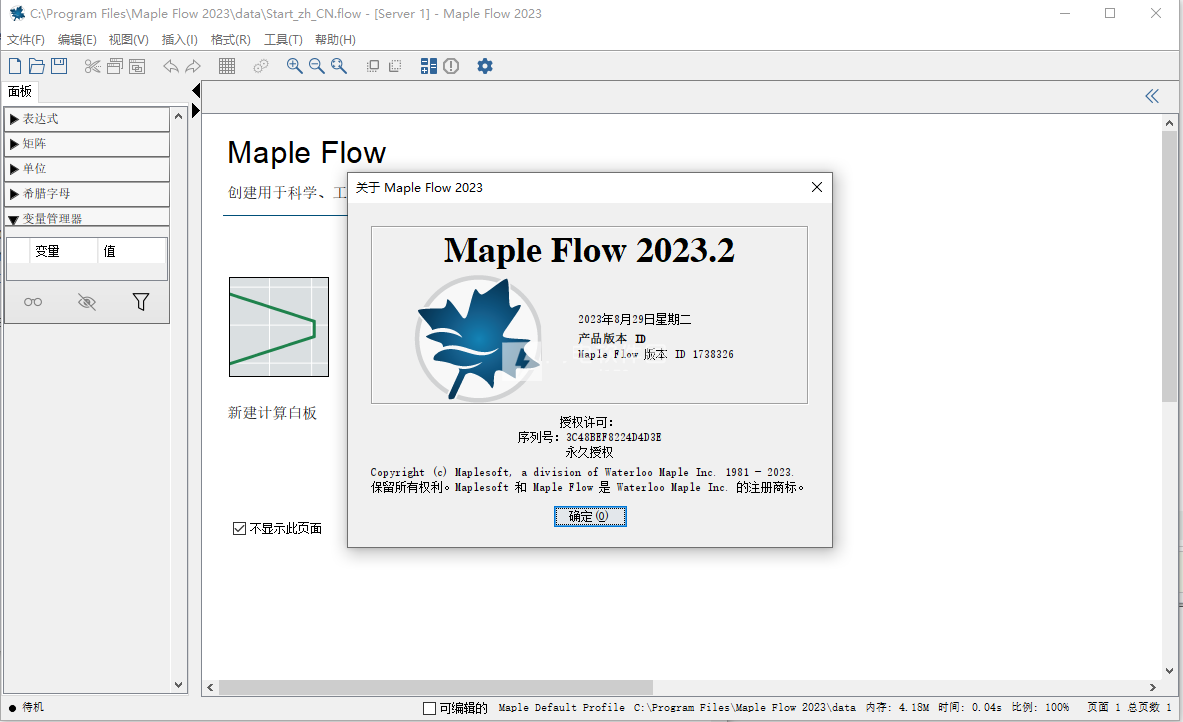
Task: Click the filter funnel icon
Action: [x=140, y=302]
